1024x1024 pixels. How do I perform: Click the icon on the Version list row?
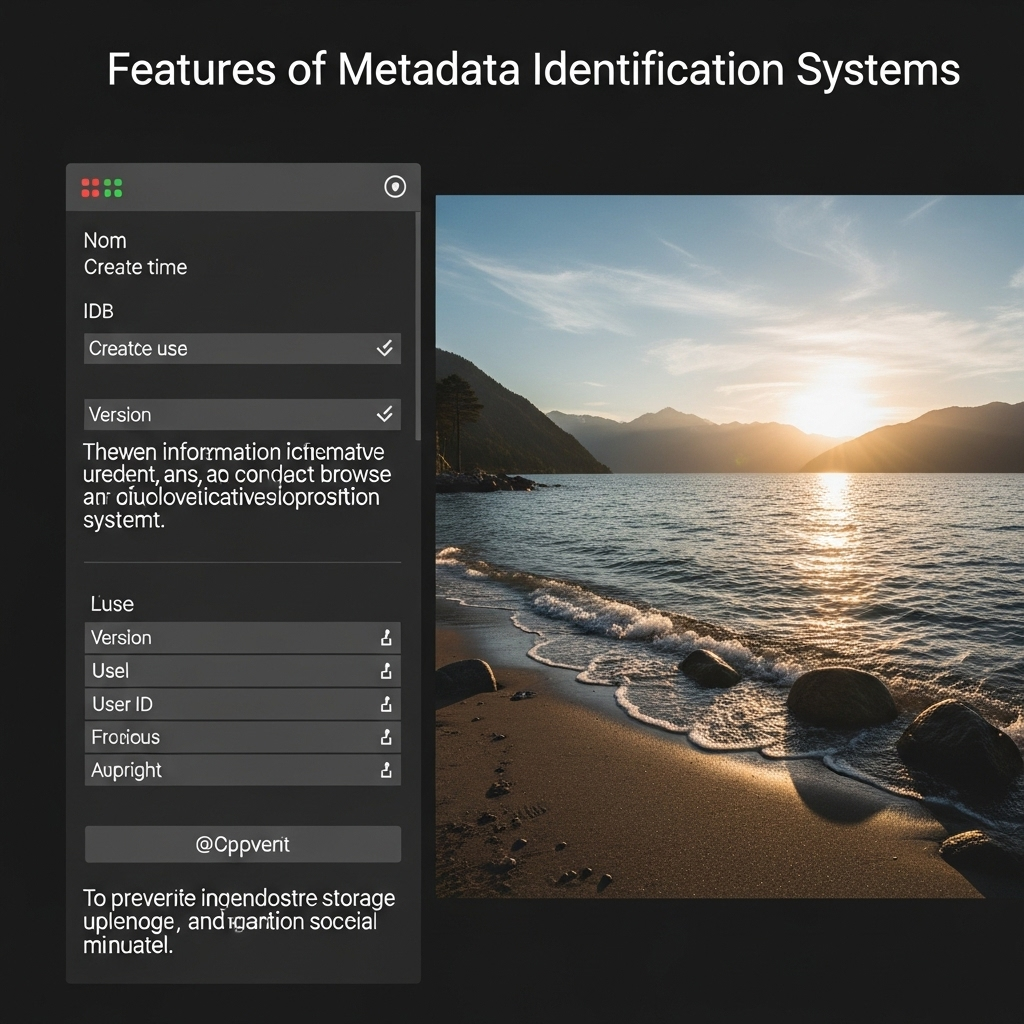pos(387,637)
